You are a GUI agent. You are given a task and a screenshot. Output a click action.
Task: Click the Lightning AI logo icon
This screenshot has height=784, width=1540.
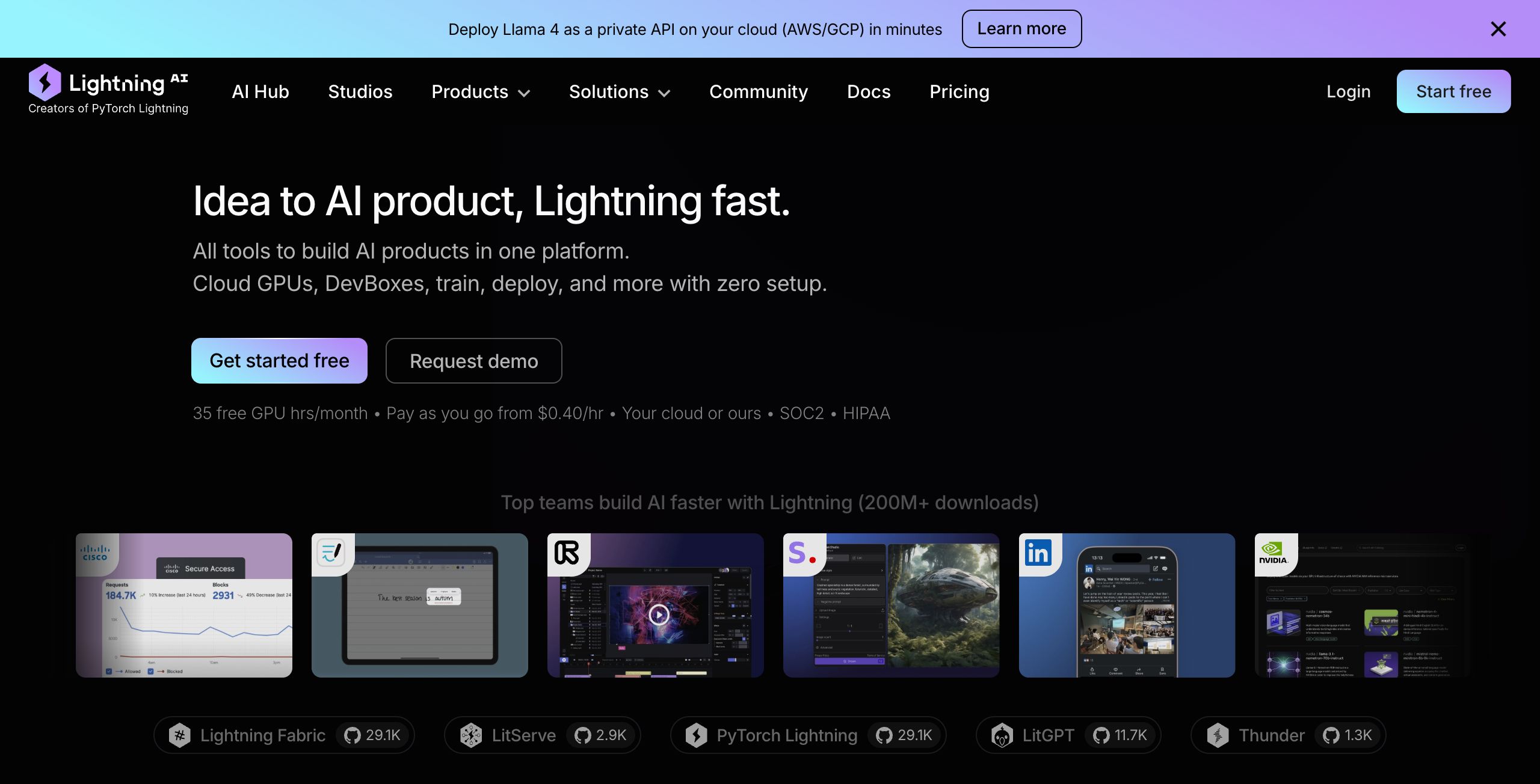(45, 82)
